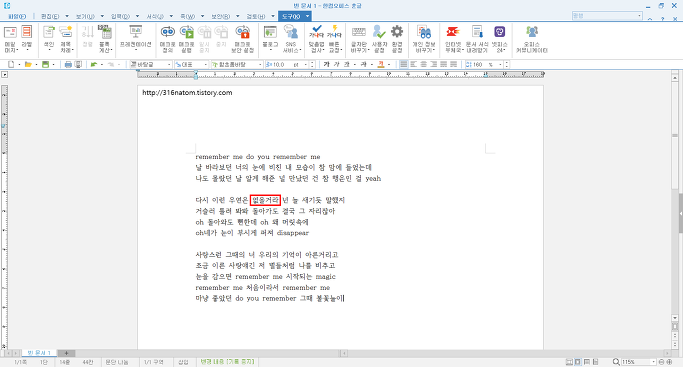Switch to the 빈 문서 1 document tab

point(39,353)
